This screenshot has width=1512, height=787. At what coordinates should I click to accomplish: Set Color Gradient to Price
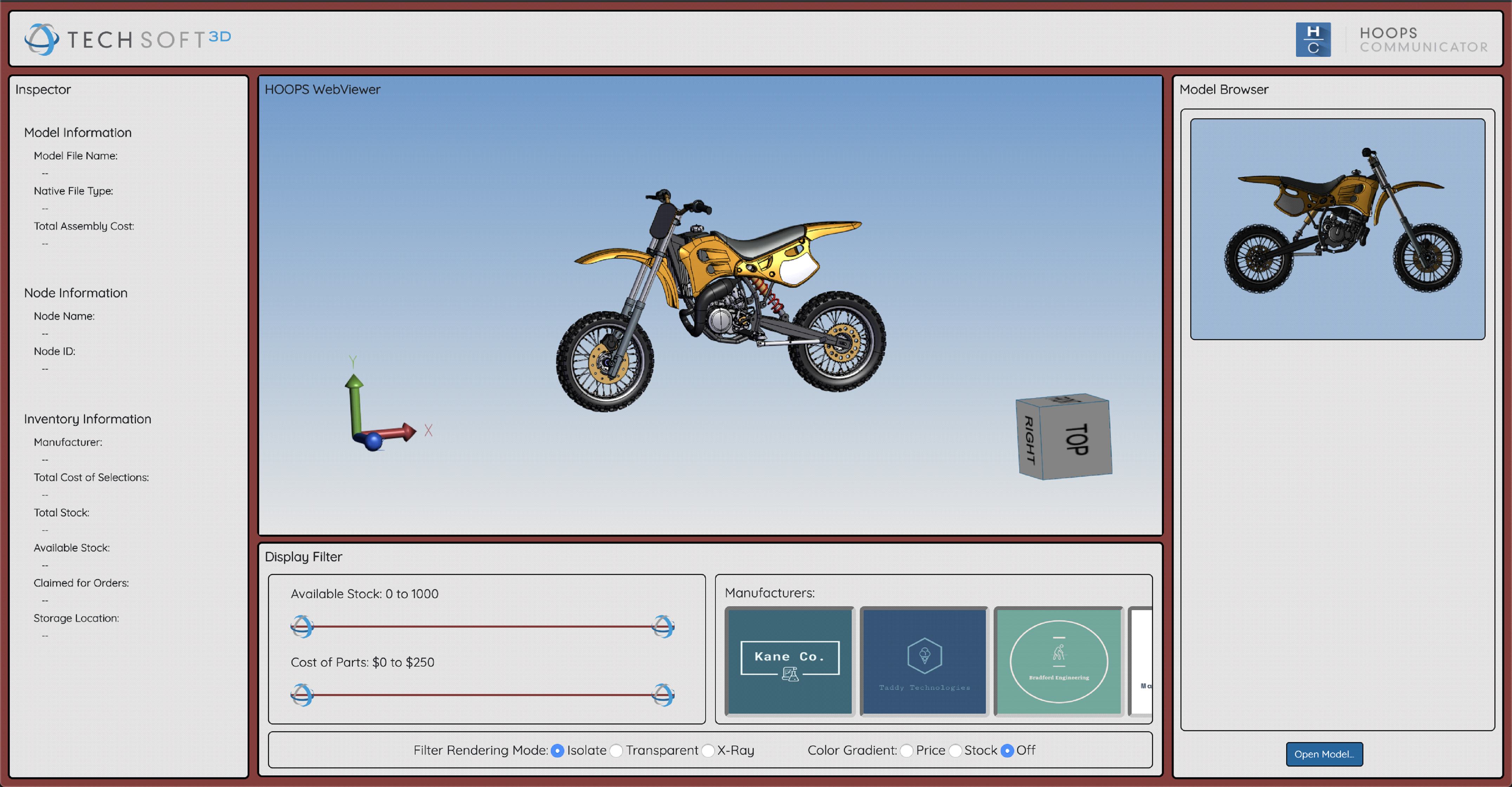pos(908,750)
